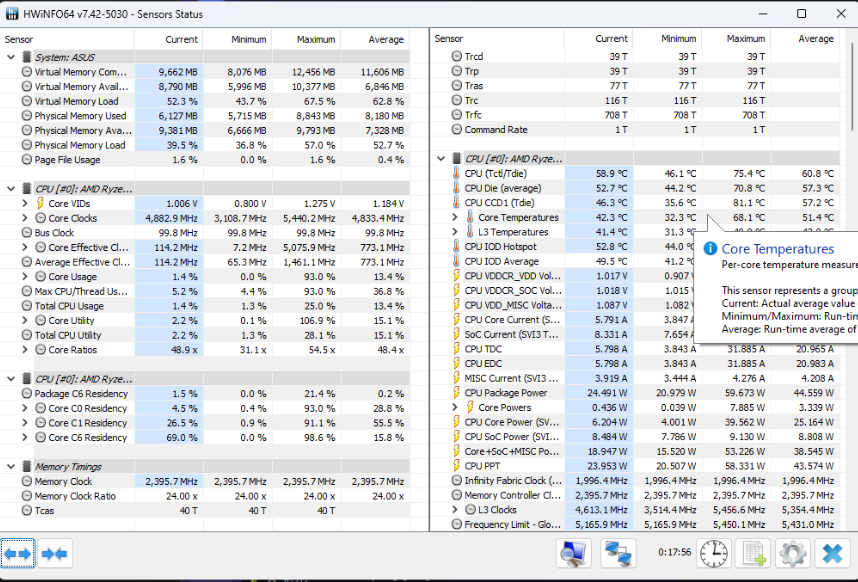
Task: Start logging with the add-file icon
Action: [753, 553]
